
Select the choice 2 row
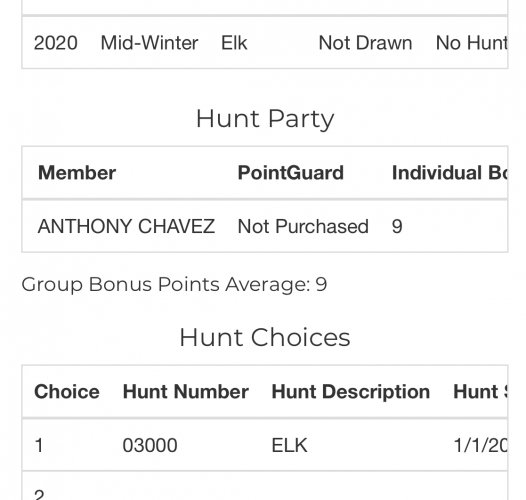[265, 486]
